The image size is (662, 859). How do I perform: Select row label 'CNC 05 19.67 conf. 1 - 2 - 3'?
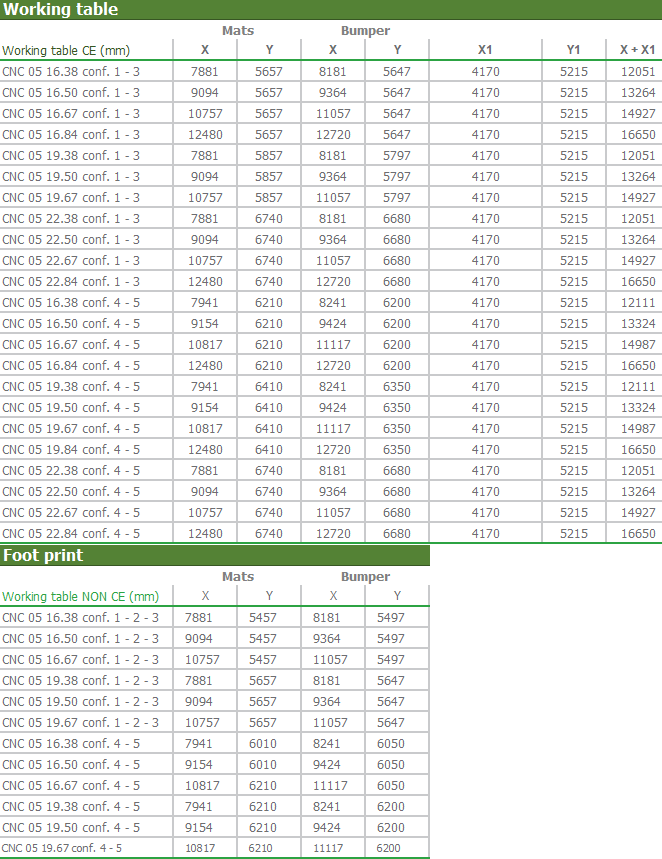pyautogui.click(x=80, y=723)
